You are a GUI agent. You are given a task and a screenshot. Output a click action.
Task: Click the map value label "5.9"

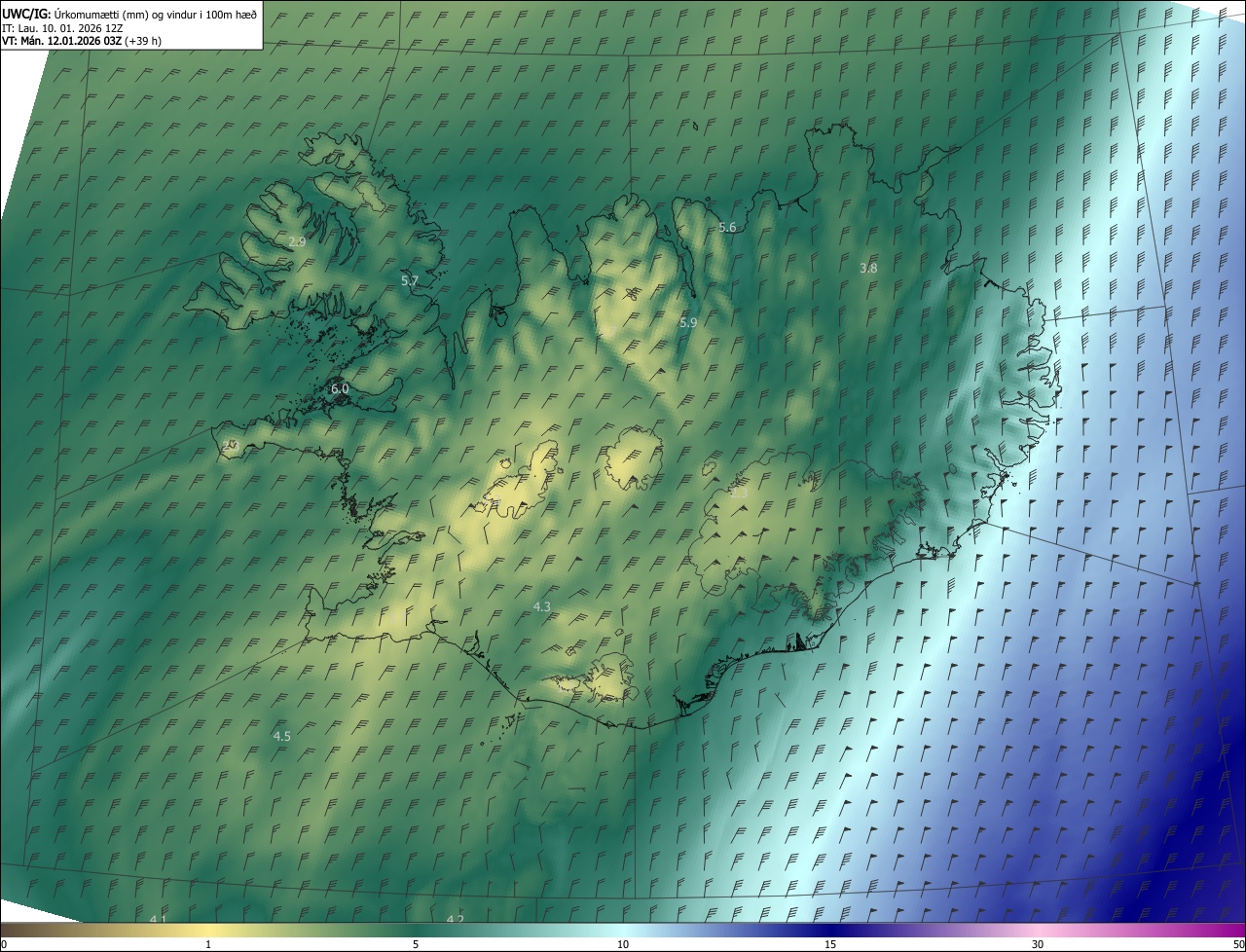(688, 322)
